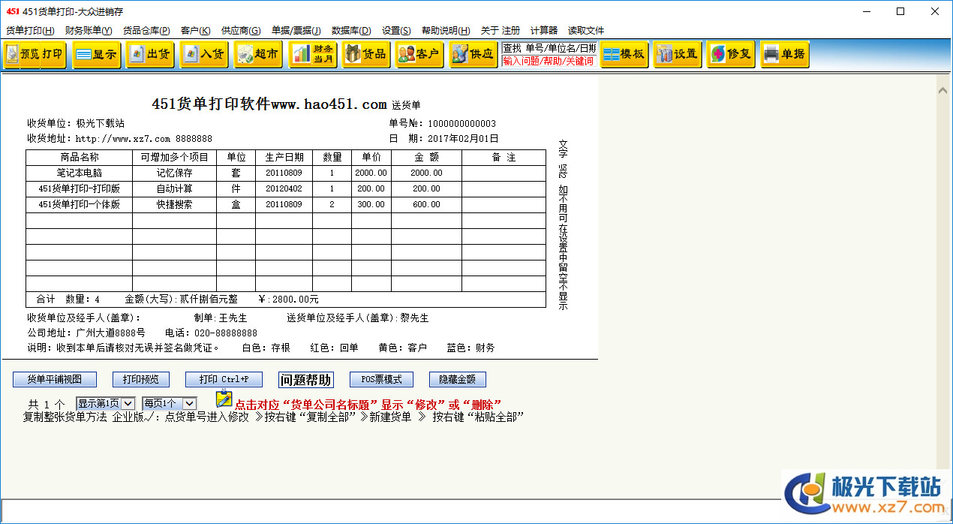
Task: Click the 20120402 production date cell
Action: point(284,188)
